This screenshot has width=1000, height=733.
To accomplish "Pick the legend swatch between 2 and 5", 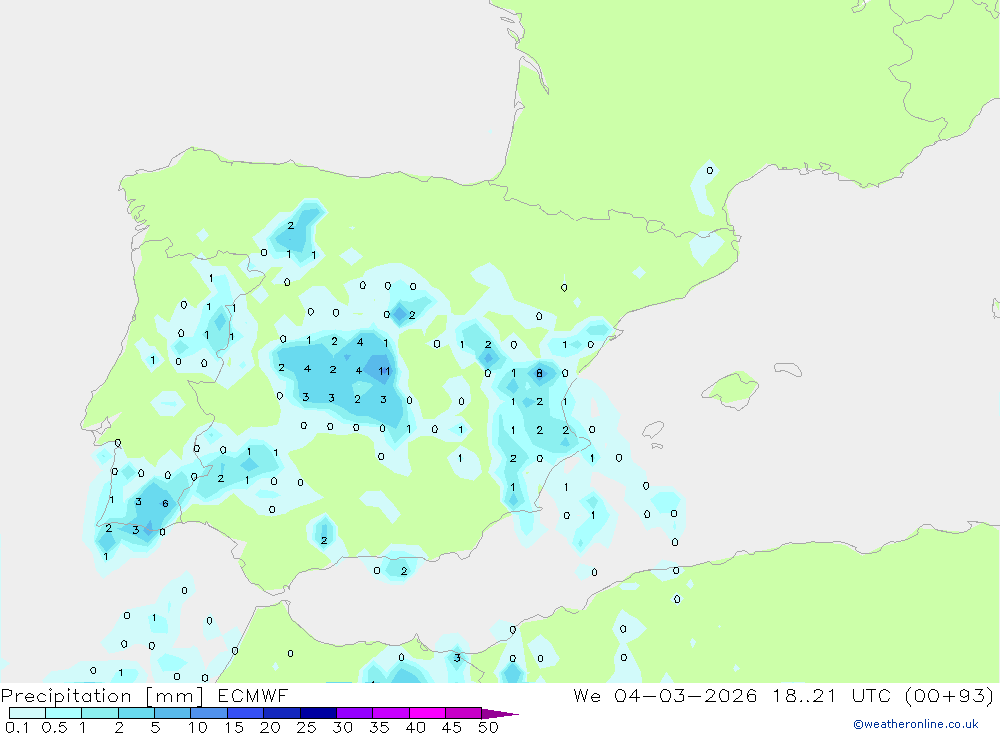I will click(x=136, y=713).
